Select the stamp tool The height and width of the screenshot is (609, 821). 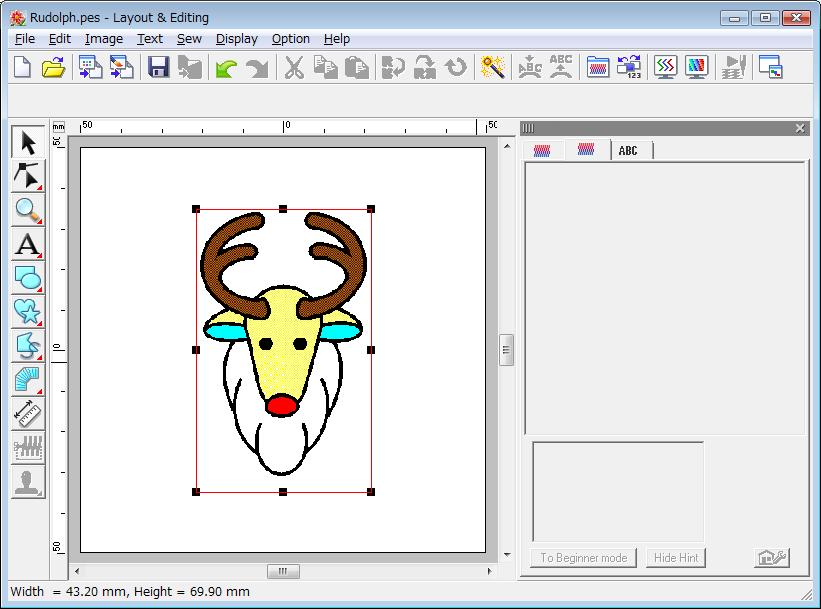tap(28, 482)
